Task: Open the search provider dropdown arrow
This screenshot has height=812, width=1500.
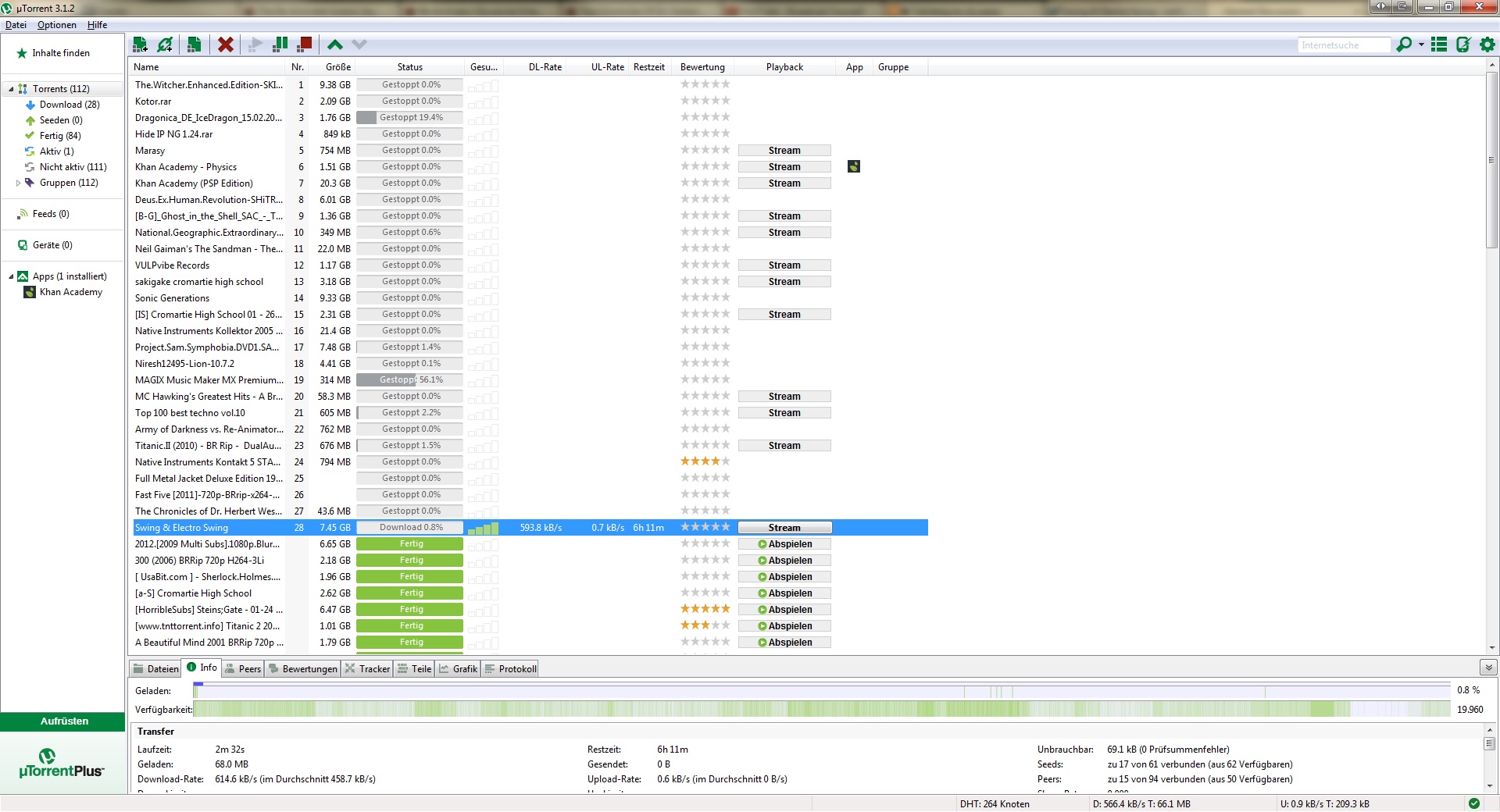Action: pyautogui.click(x=1421, y=45)
